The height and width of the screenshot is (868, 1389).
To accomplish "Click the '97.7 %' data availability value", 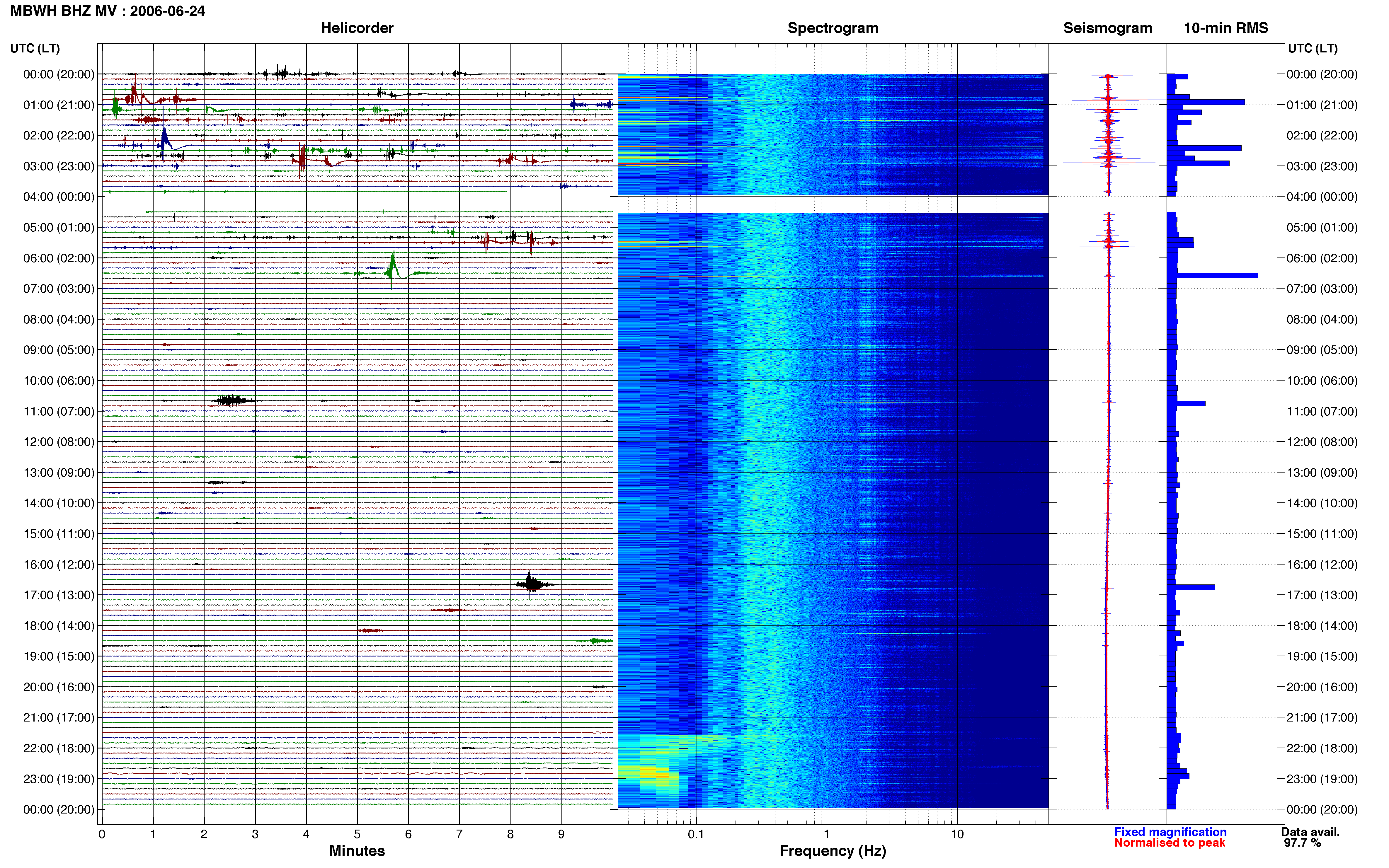I will click(x=1303, y=843).
